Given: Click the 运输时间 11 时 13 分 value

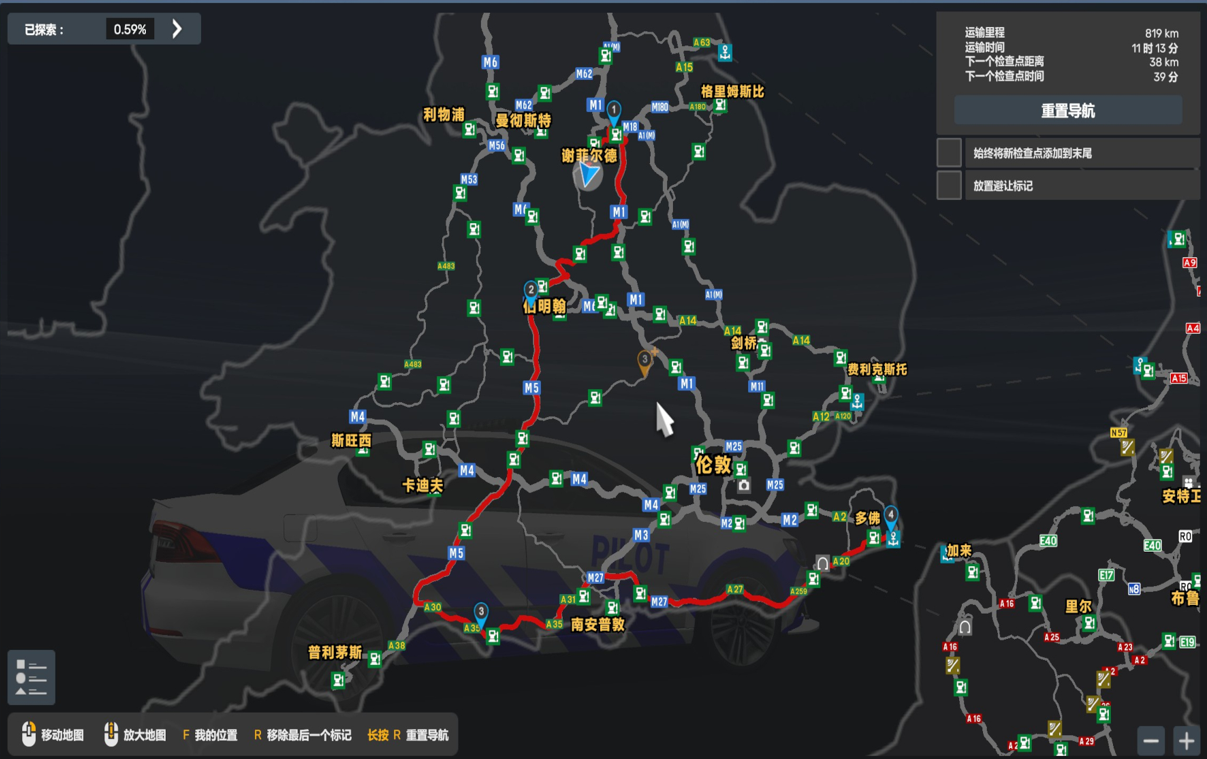Looking at the screenshot, I should pyautogui.click(x=1155, y=48).
